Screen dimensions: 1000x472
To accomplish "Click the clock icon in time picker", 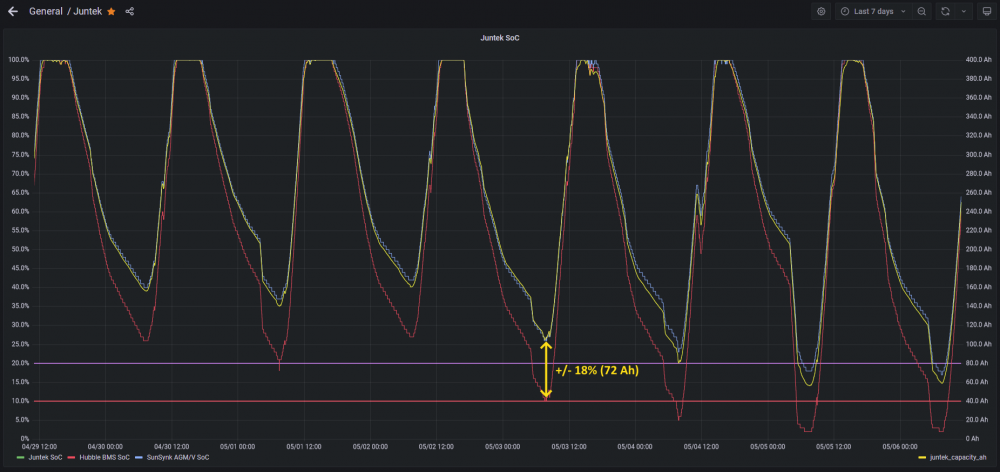I will (845, 11).
